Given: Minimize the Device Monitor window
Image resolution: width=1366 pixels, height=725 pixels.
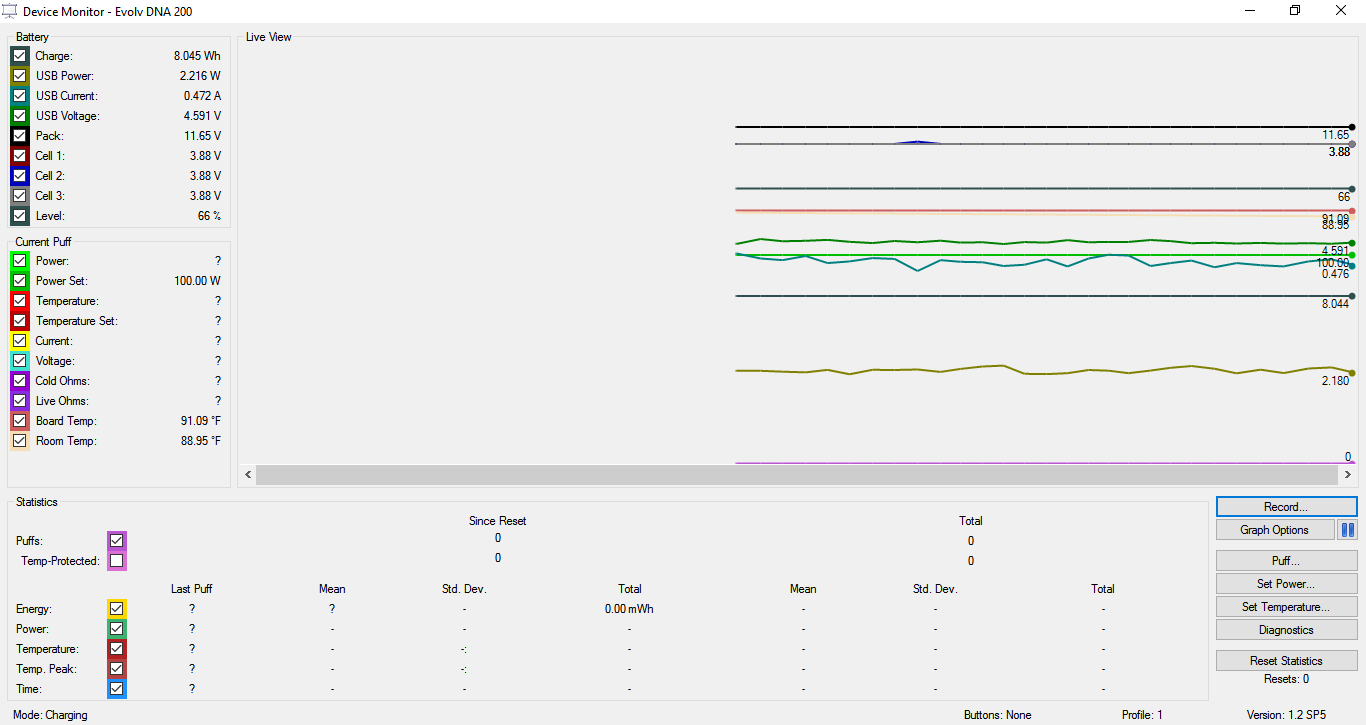Looking at the screenshot, I should pyautogui.click(x=1250, y=11).
